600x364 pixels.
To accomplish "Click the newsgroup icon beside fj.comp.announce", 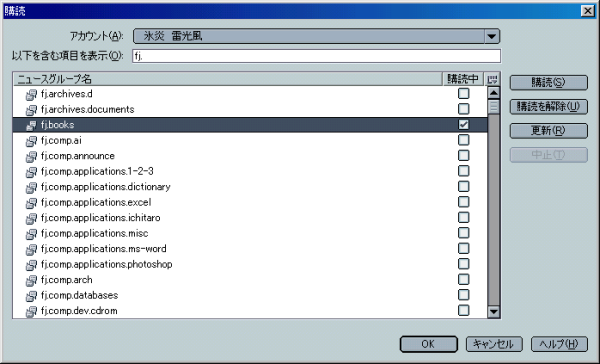I will click(31, 156).
